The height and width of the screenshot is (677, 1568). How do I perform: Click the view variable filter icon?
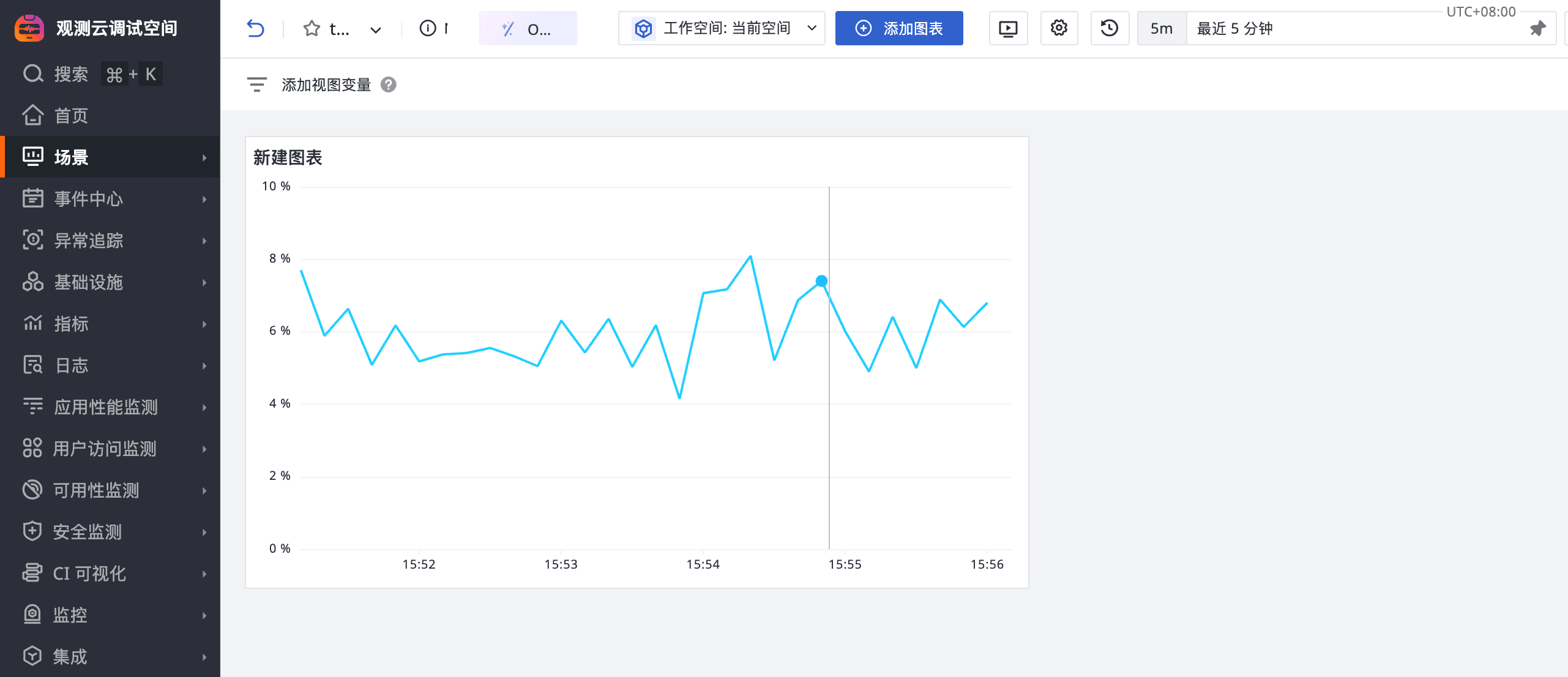tap(256, 84)
